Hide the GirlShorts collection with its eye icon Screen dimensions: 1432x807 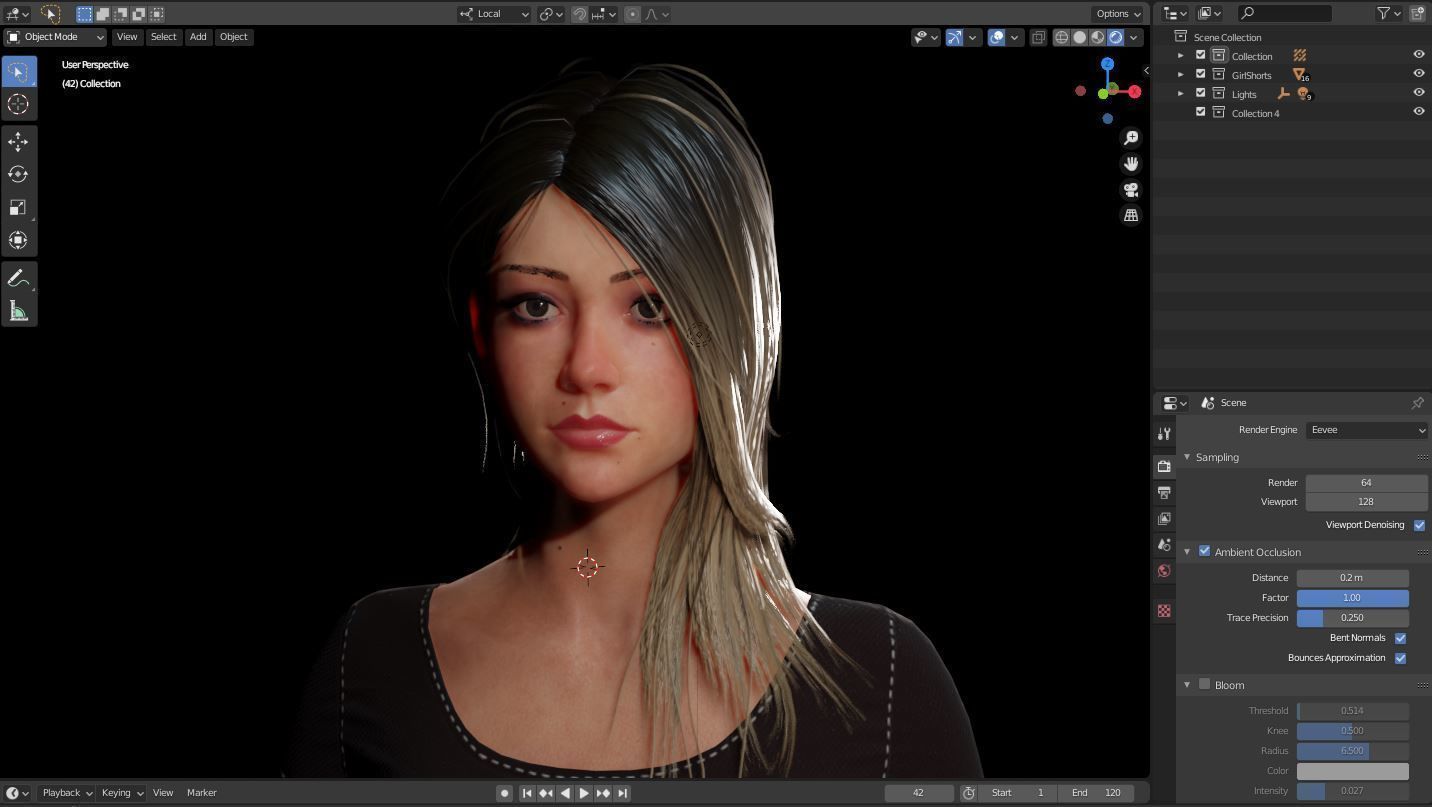pyautogui.click(x=1418, y=74)
